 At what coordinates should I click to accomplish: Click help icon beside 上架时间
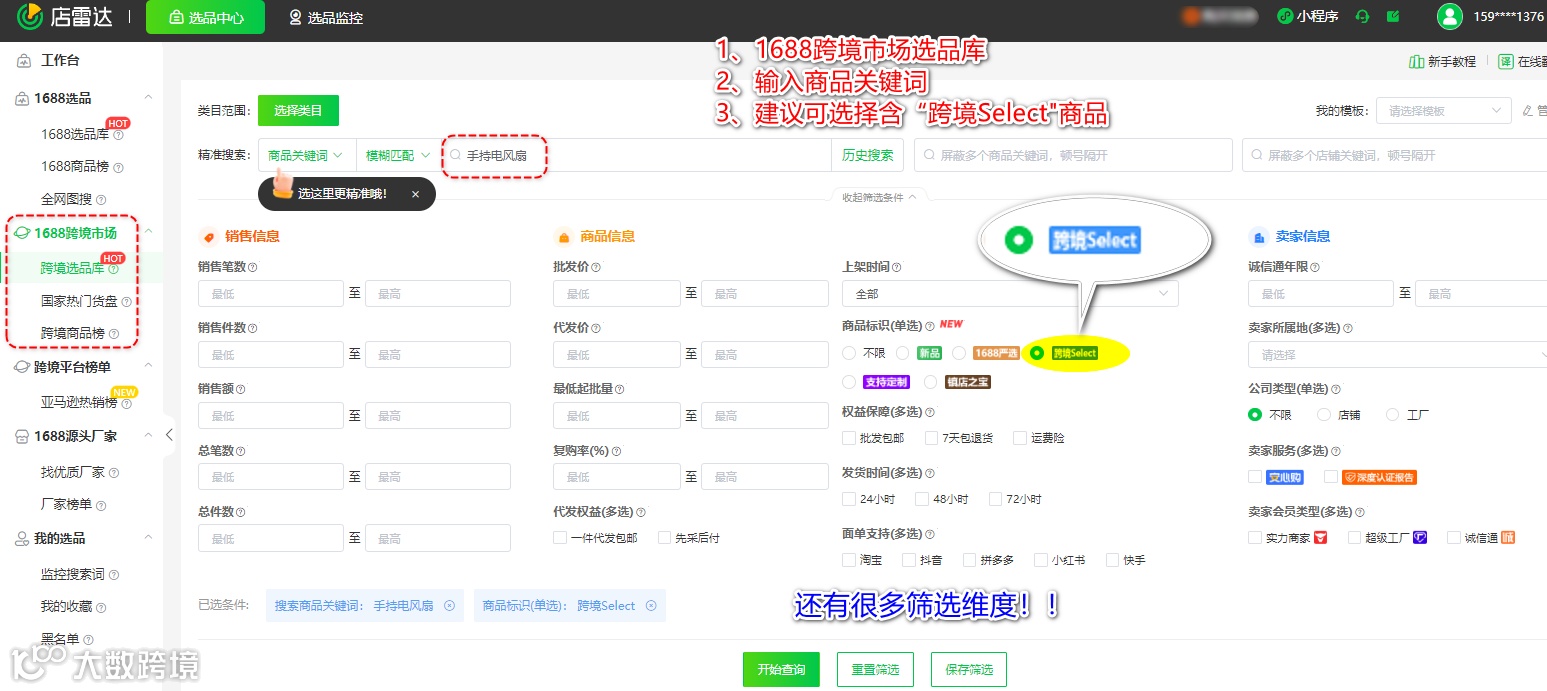[x=896, y=267]
